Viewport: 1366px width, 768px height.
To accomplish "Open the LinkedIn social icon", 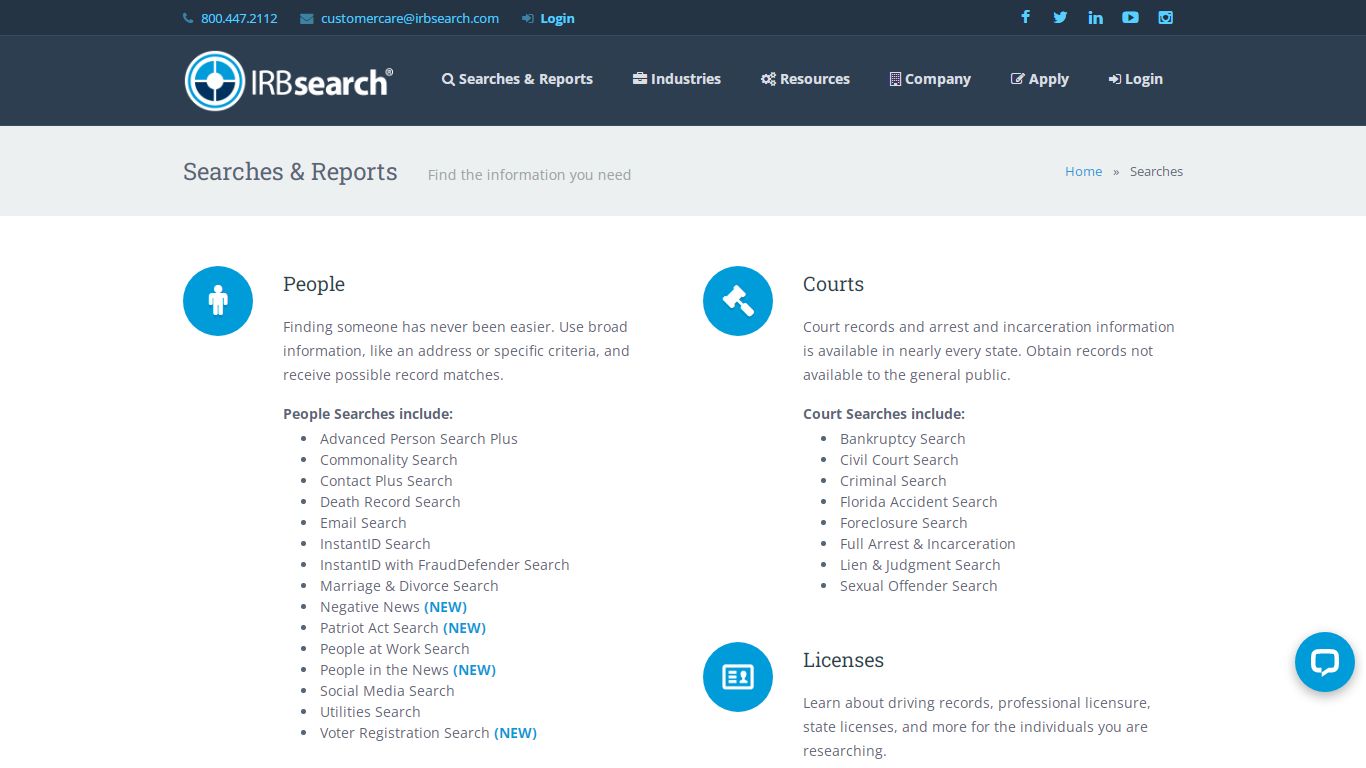I will pyautogui.click(x=1095, y=17).
